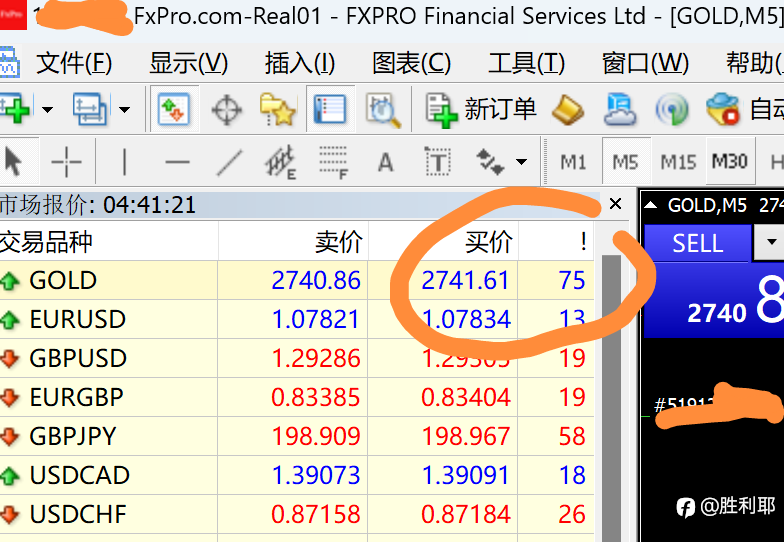The image size is (784, 542).
Task: Select the USDCAD symbol row
Action: coord(297,476)
